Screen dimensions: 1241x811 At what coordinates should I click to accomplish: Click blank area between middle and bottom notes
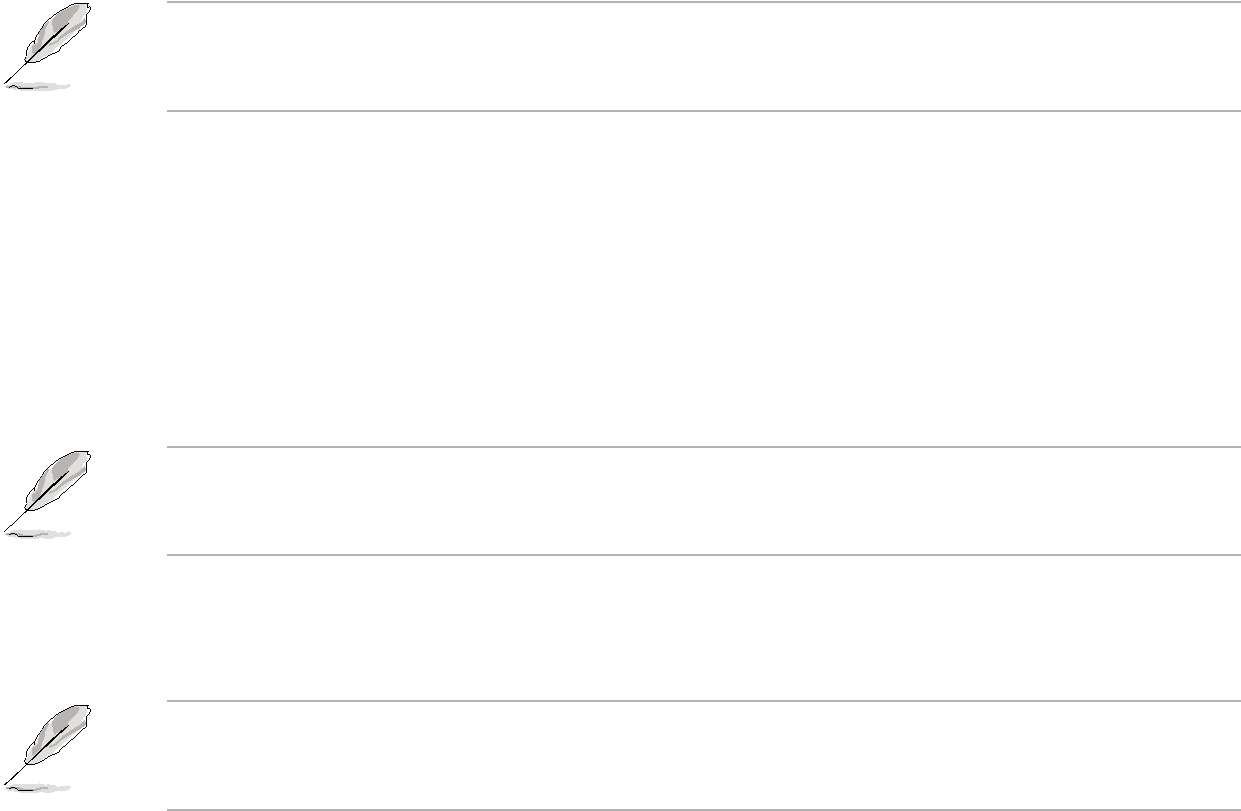(620, 628)
